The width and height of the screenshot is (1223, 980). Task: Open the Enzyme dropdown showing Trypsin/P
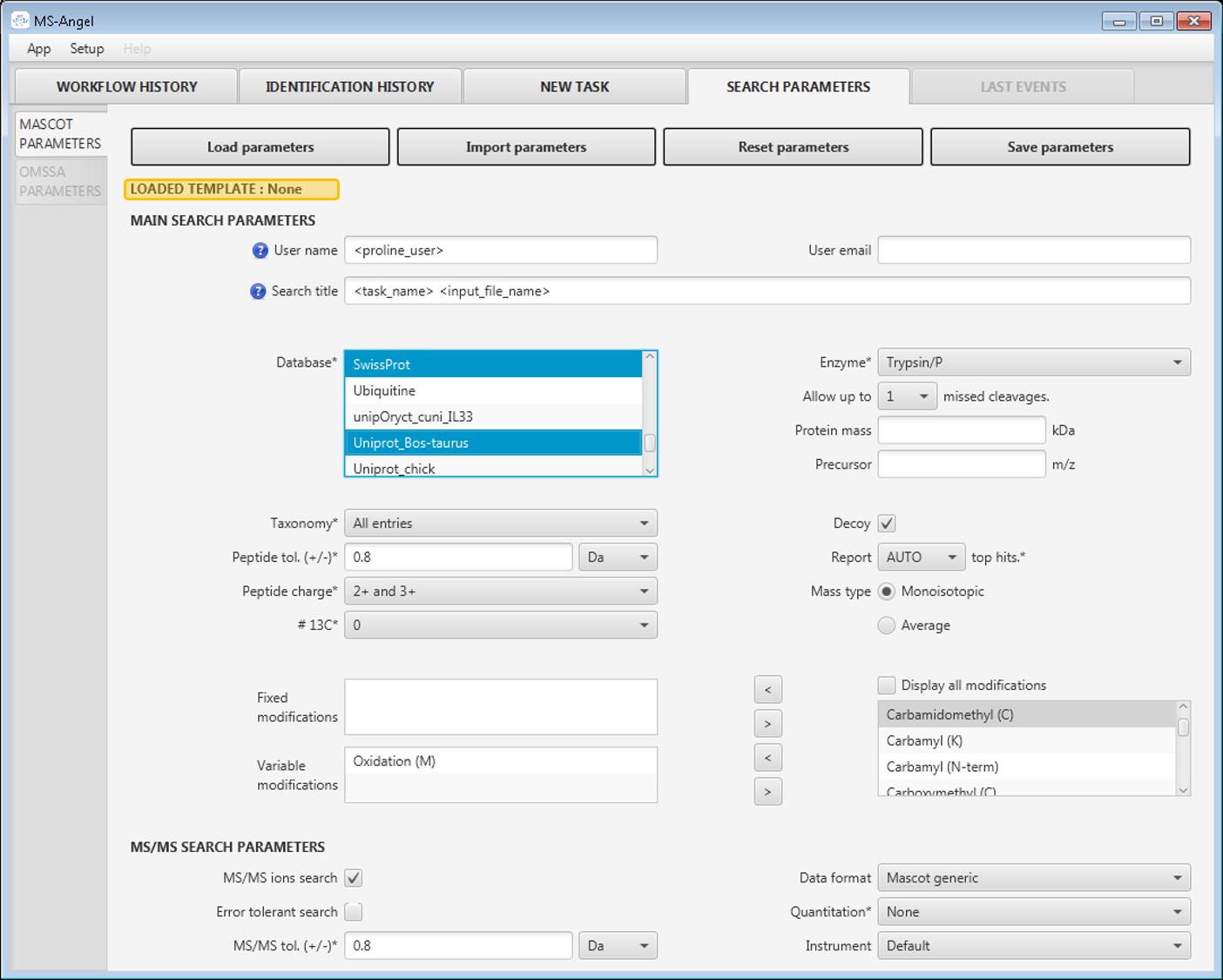coord(1033,362)
